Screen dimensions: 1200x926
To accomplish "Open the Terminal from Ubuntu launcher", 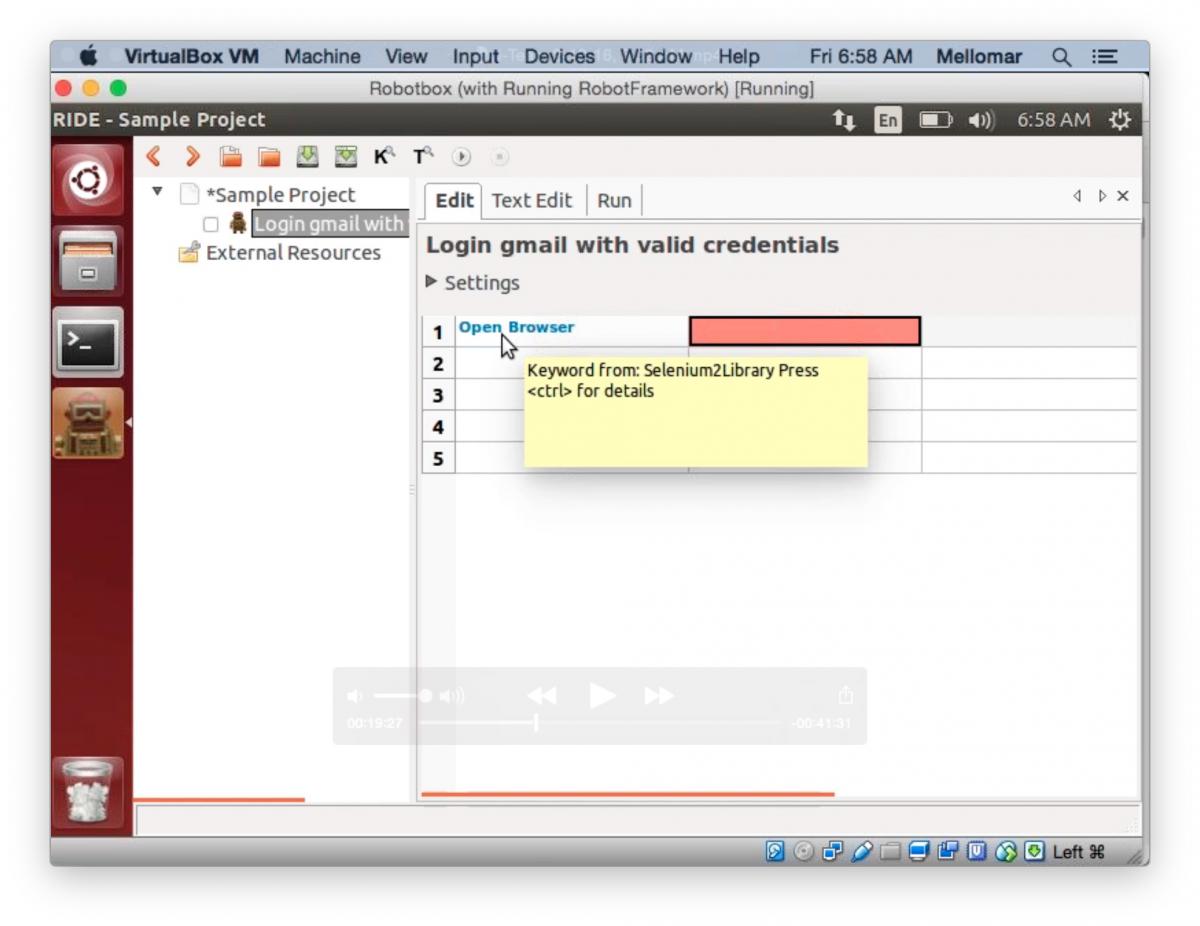I will click(88, 342).
